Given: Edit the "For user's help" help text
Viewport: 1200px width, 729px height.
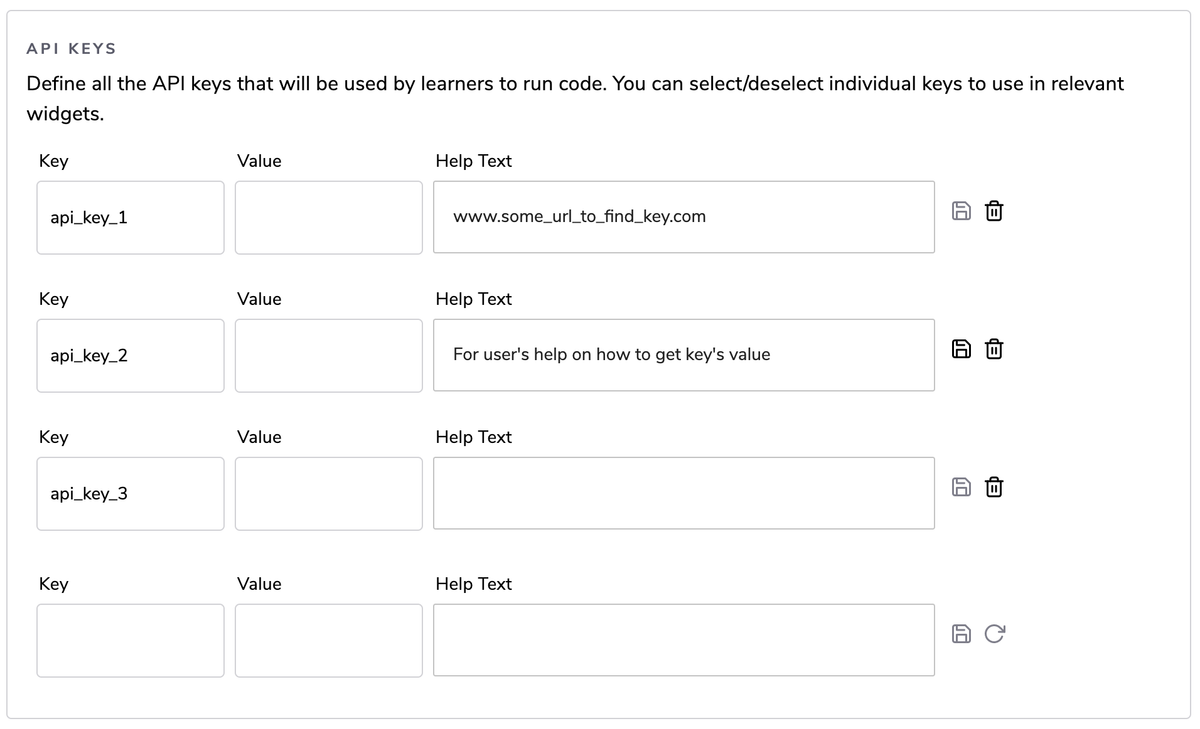Looking at the screenshot, I should pyautogui.click(x=684, y=355).
